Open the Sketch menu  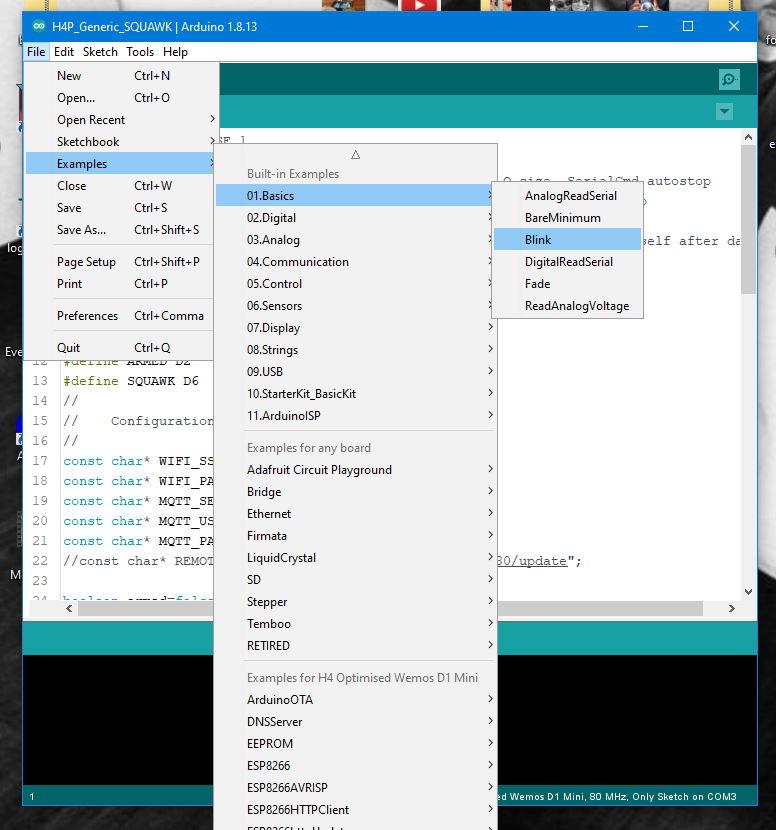100,52
